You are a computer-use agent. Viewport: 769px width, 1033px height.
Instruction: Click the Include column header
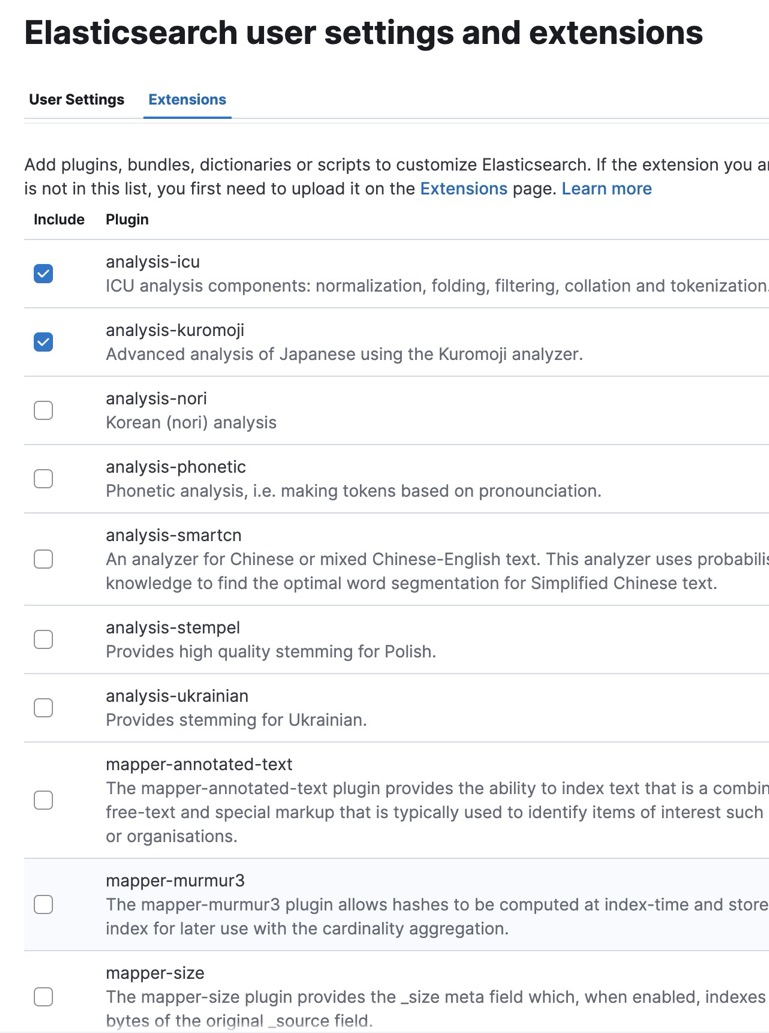pyautogui.click(x=59, y=220)
